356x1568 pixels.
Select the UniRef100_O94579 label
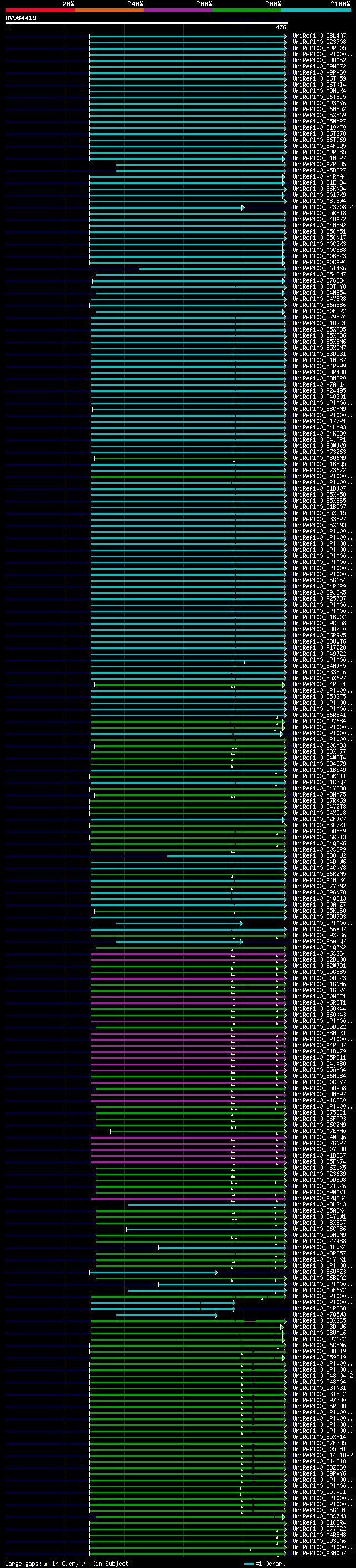point(319,763)
